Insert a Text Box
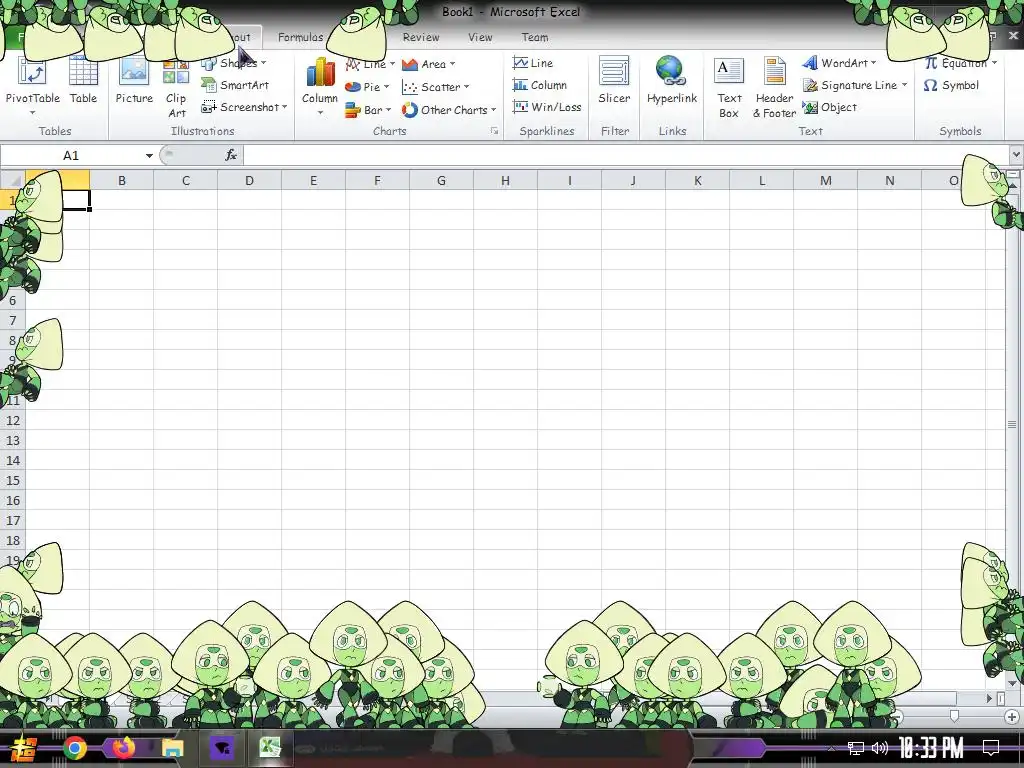 click(729, 89)
